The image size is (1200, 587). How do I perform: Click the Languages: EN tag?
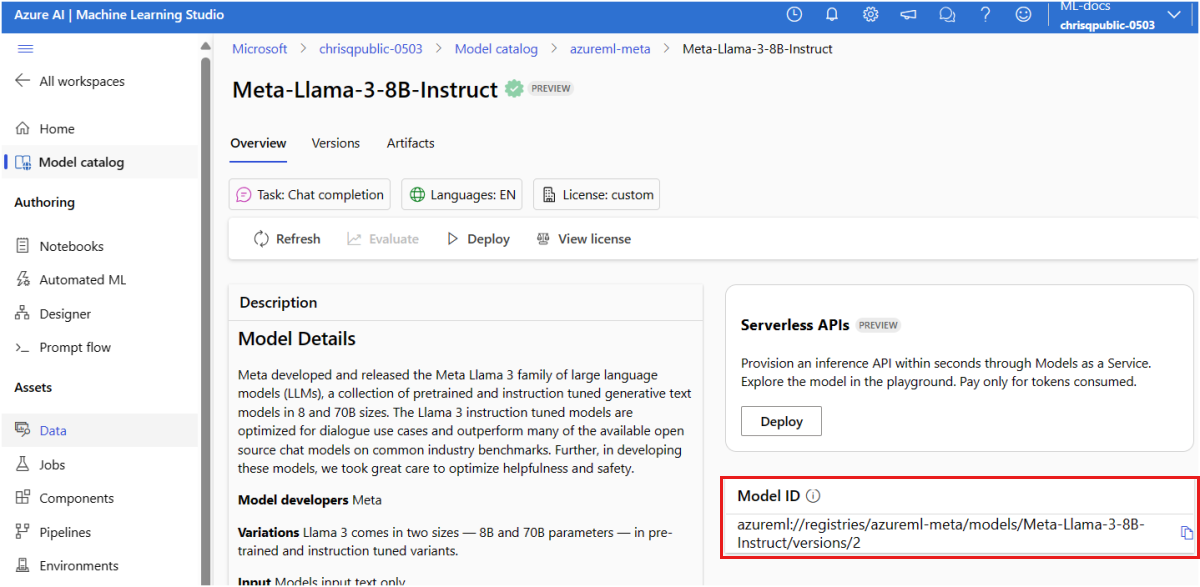[x=463, y=195]
